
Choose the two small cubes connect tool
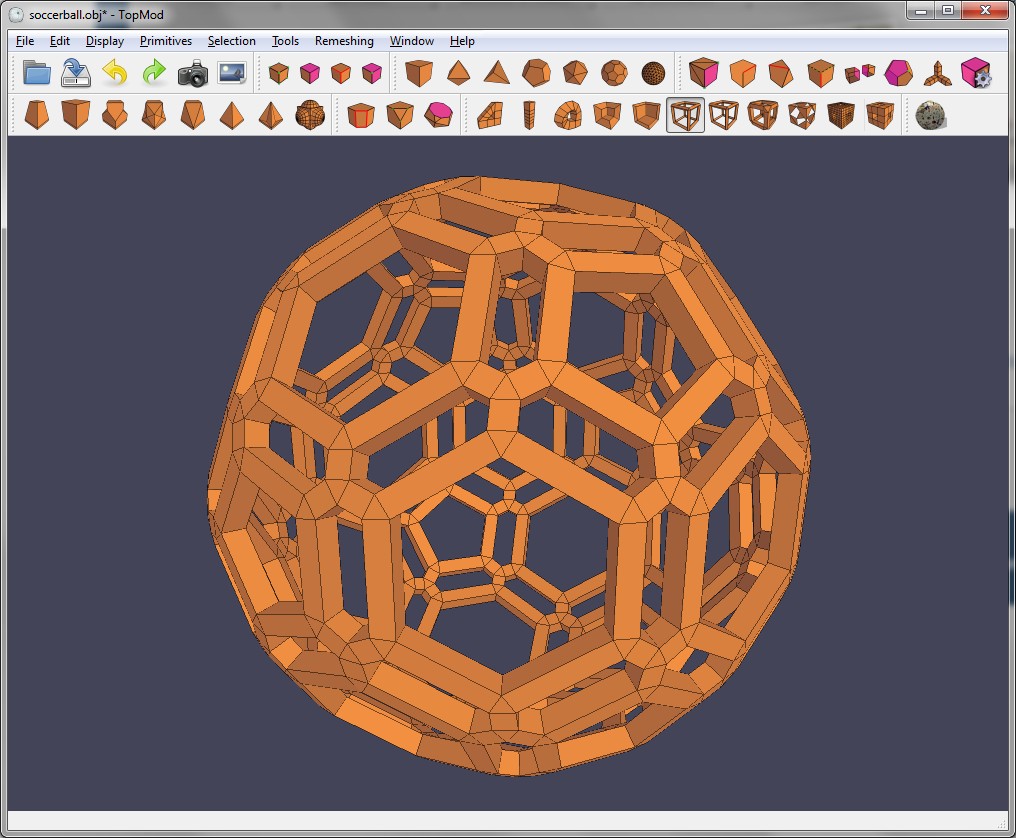[860, 73]
